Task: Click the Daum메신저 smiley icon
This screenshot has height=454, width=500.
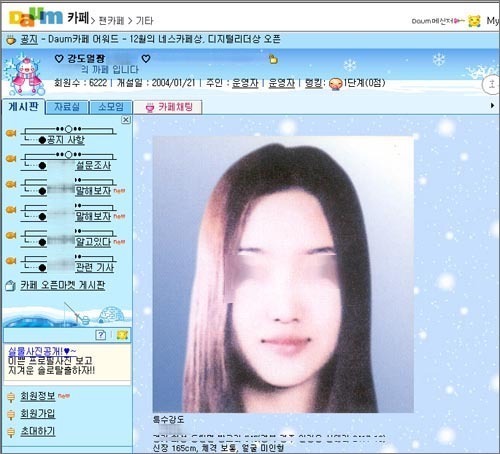Action: tap(474, 21)
